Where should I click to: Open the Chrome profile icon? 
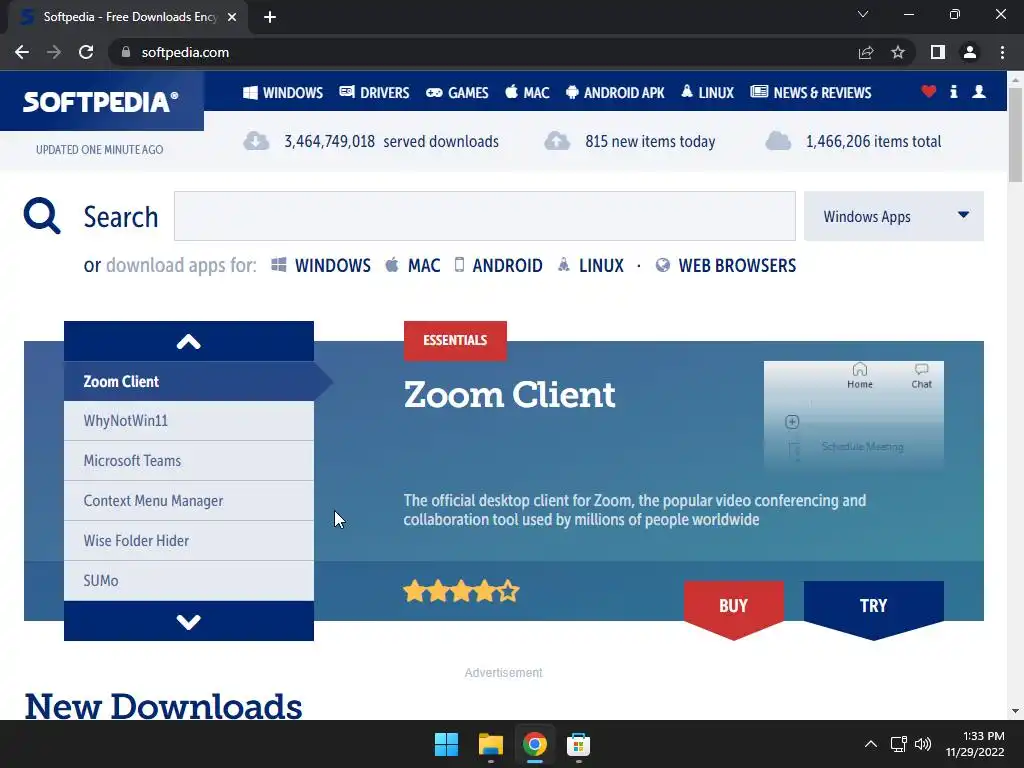pos(970,52)
